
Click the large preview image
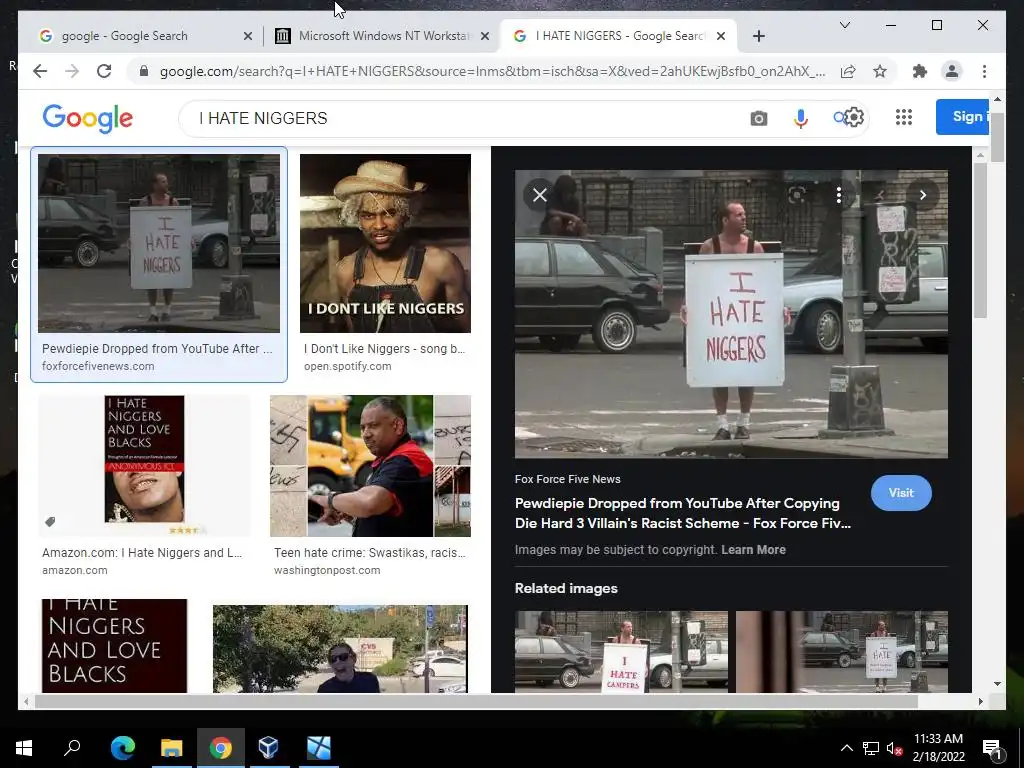[731, 314]
